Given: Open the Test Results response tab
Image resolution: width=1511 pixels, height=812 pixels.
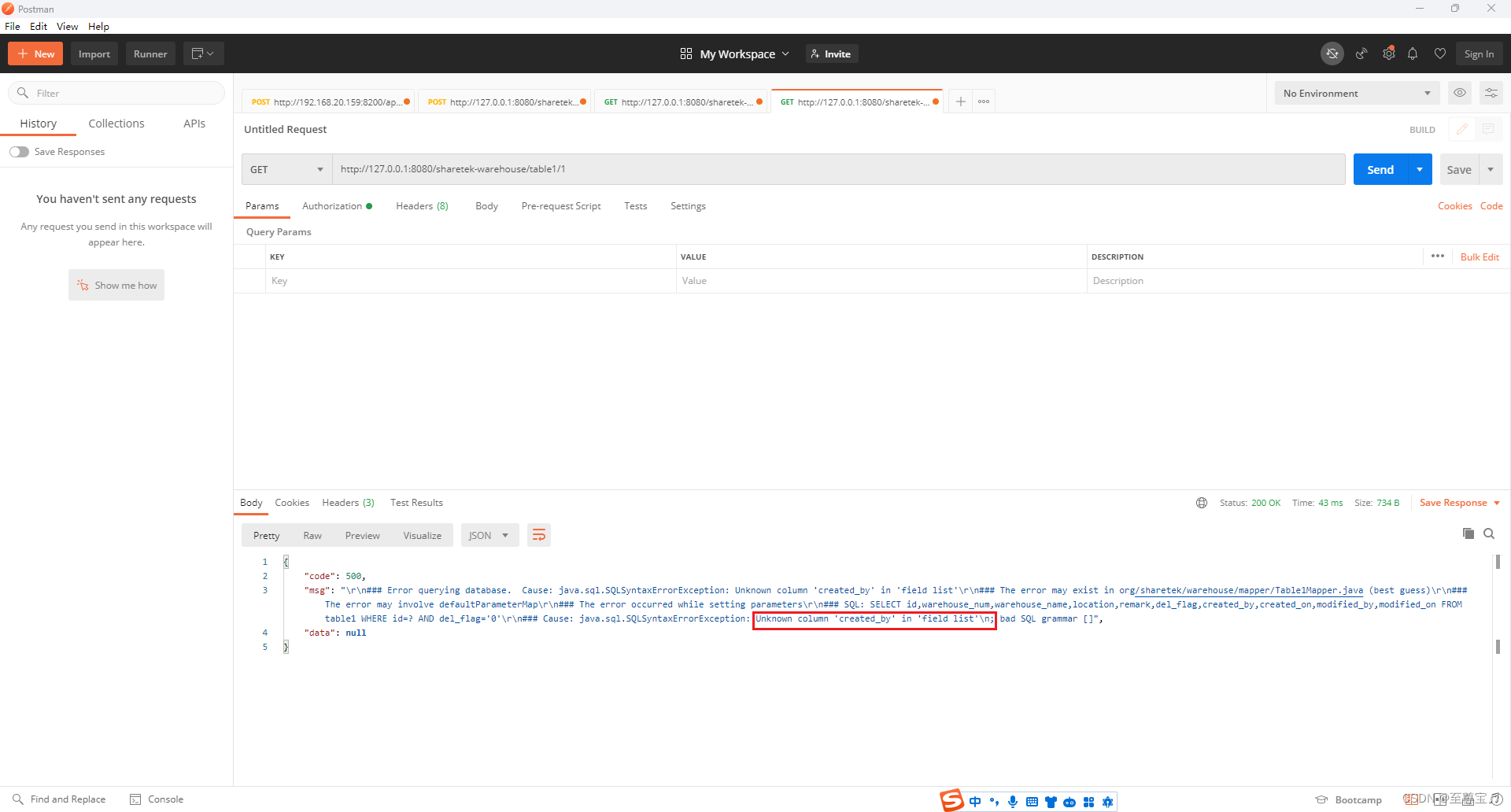Looking at the screenshot, I should tap(416, 503).
